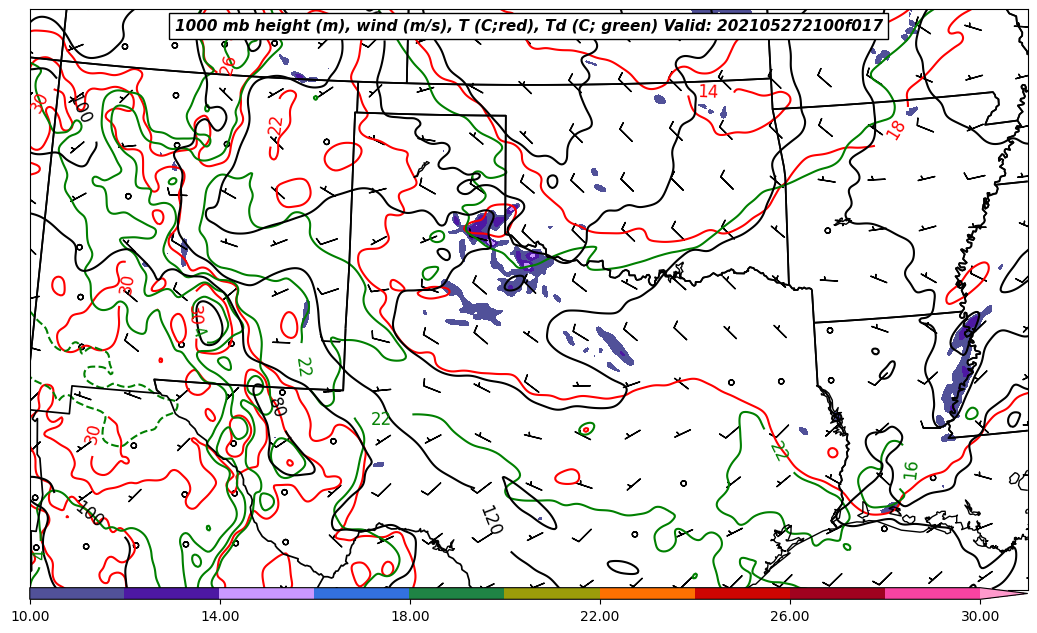Viewport: 1037px width, 633px height.
Task: Select the 18.00 colorbar tick label
Action: (x=410, y=616)
